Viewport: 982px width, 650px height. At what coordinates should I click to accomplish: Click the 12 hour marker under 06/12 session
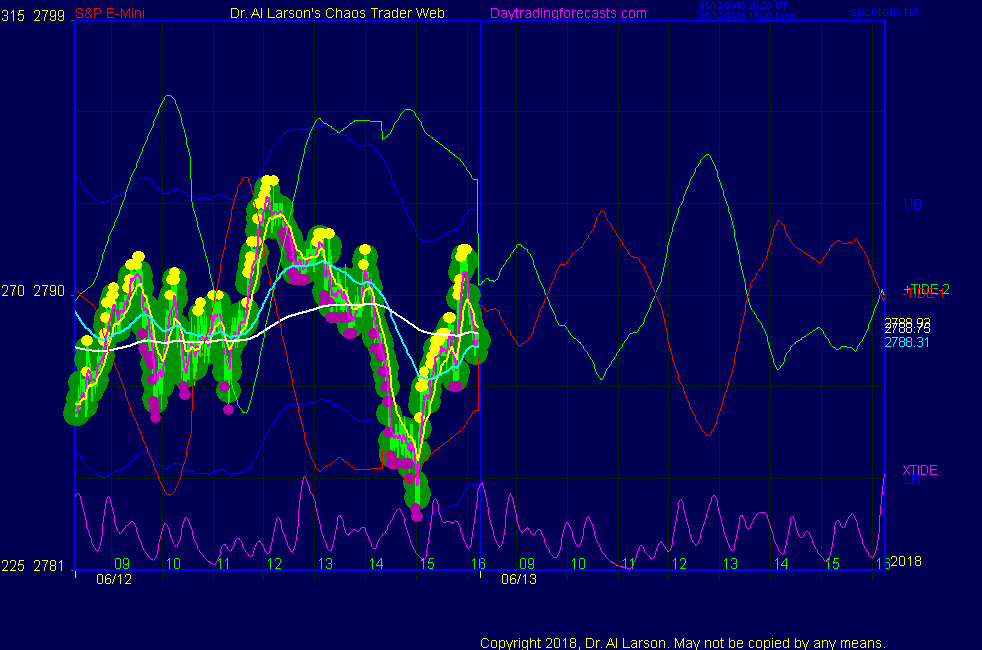pos(274,564)
